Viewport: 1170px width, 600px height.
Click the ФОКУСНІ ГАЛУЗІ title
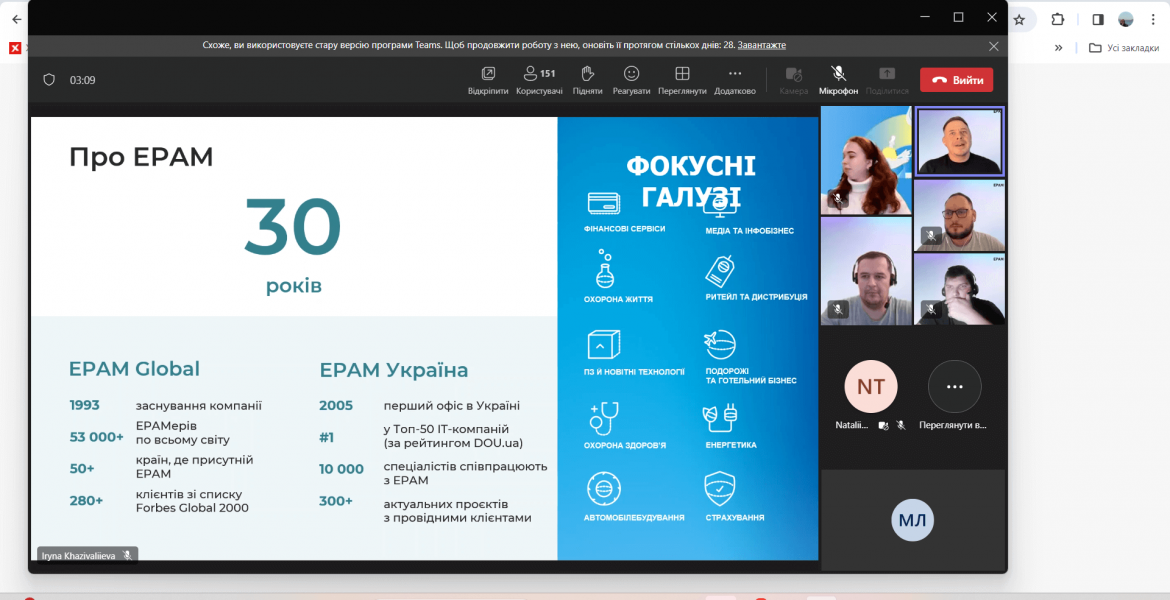tap(691, 181)
